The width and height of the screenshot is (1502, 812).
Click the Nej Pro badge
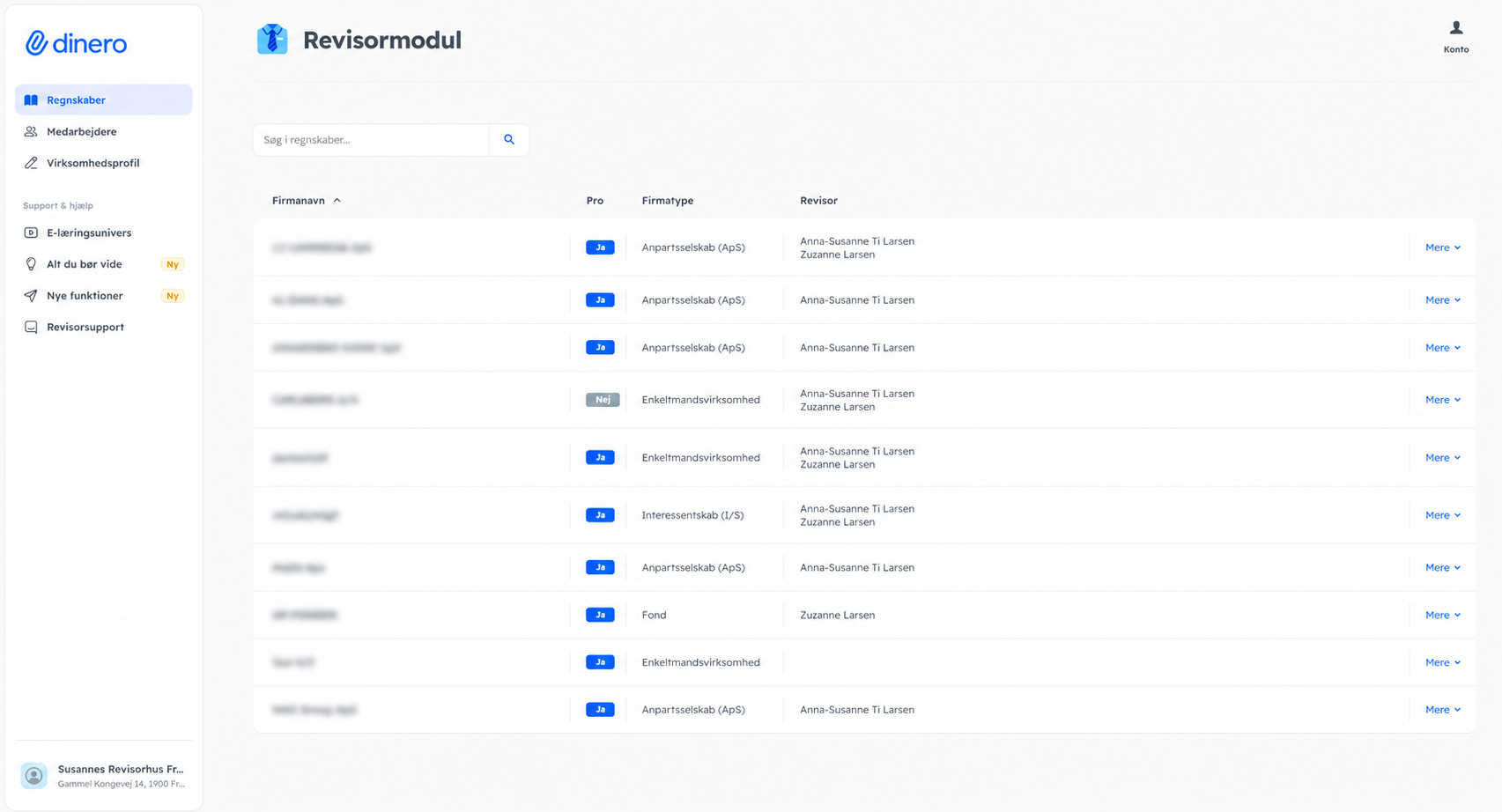pos(603,400)
